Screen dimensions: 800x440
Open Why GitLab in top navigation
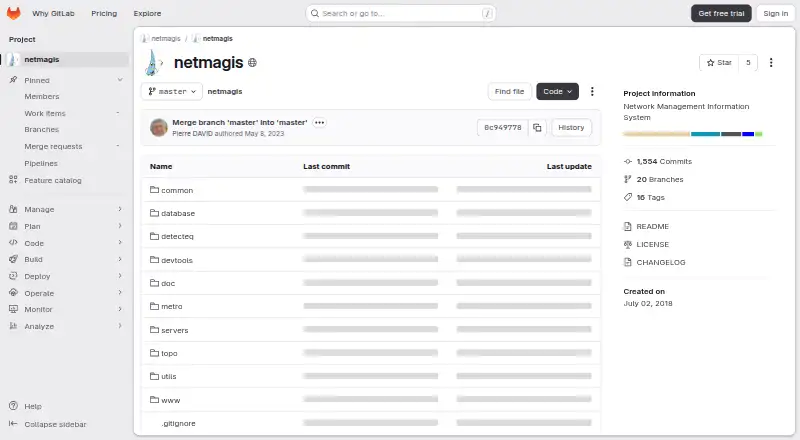point(53,13)
